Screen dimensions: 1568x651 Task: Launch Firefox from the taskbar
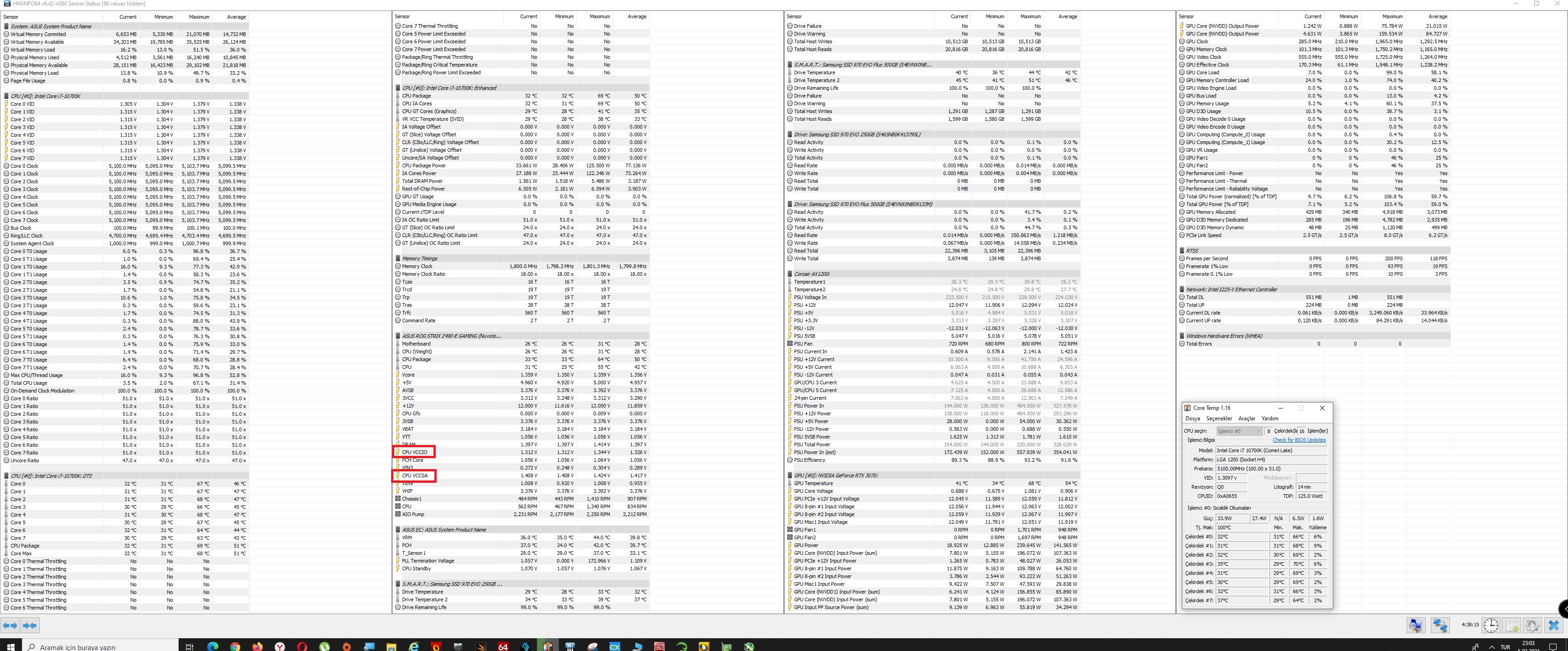(x=258, y=646)
